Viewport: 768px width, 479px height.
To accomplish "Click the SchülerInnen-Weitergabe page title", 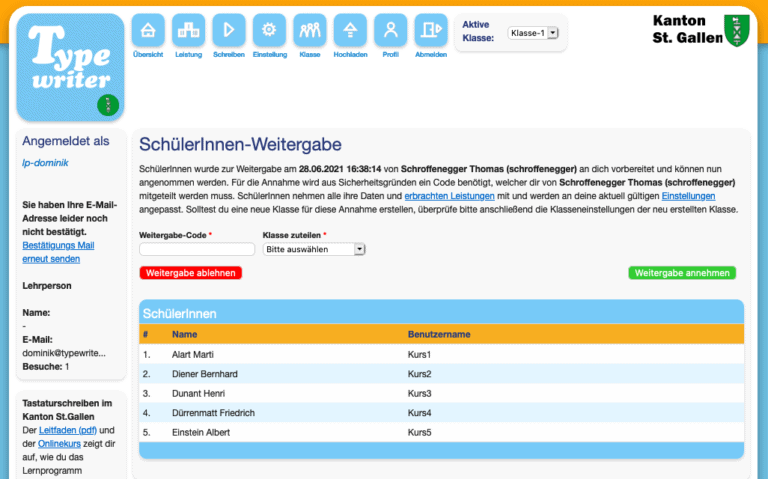I will [240, 144].
